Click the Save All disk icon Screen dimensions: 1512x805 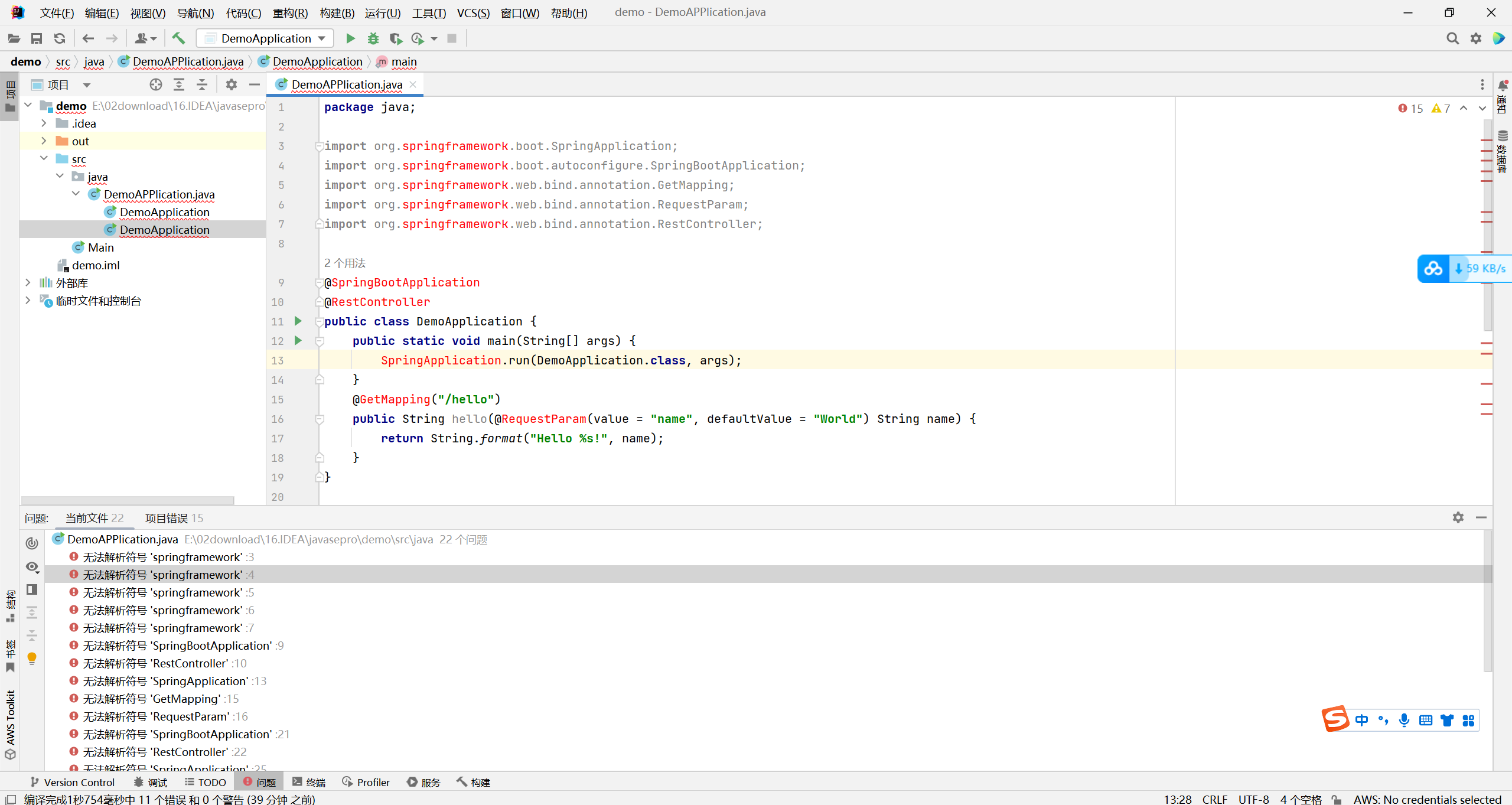37,38
